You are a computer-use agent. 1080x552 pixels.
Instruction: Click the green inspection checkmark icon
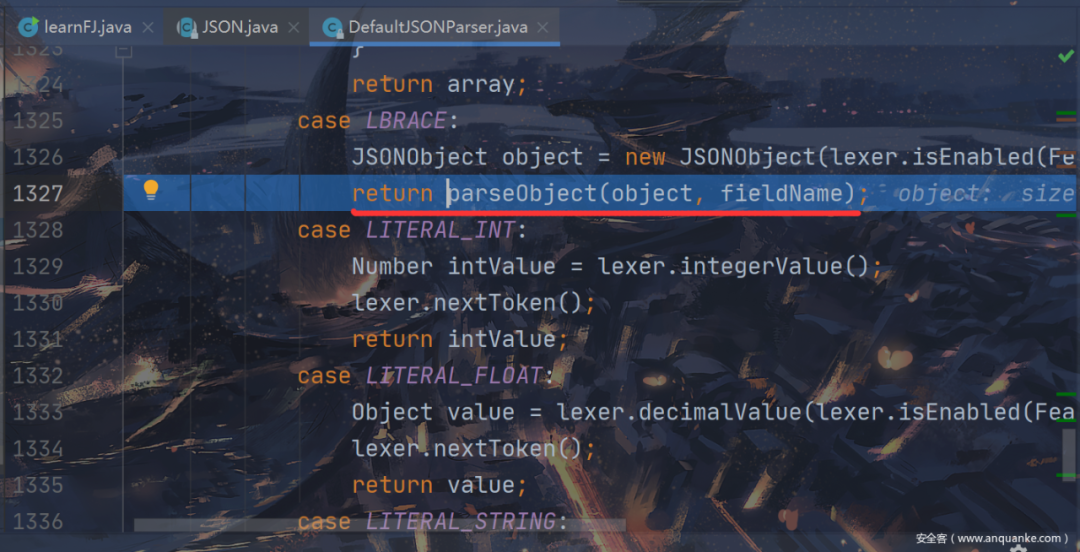point(1066,57)
